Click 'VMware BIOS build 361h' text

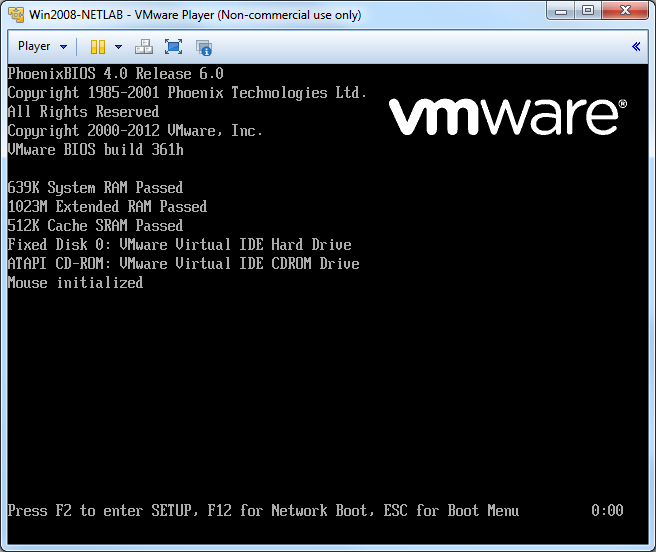95,150
